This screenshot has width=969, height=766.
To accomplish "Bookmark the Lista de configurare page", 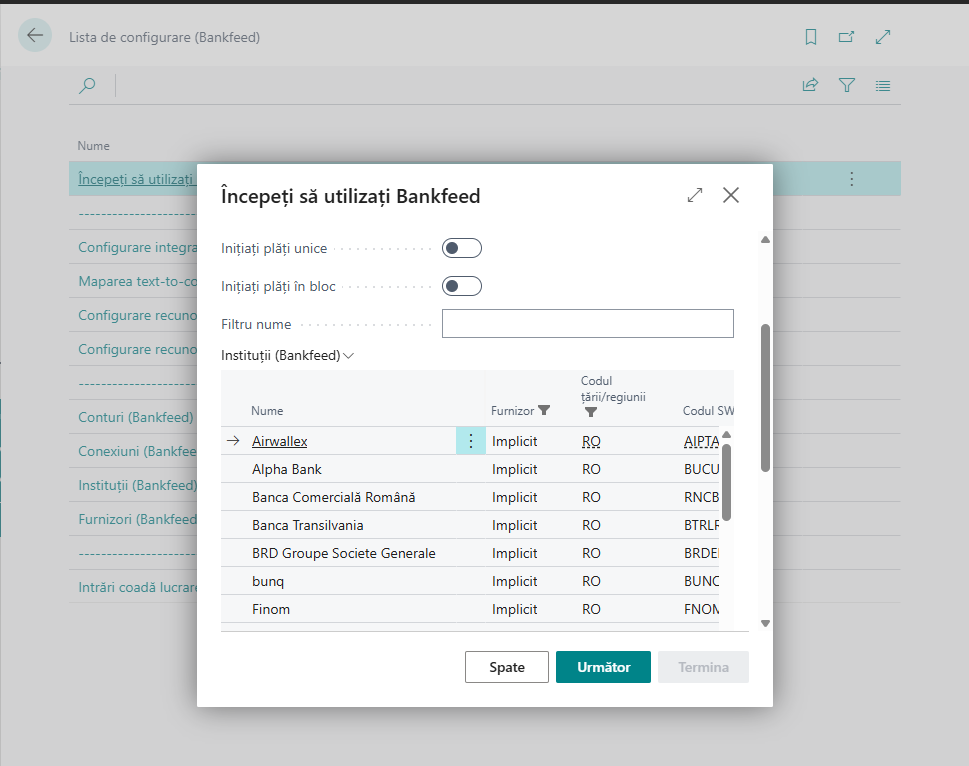I will point(811,37).
